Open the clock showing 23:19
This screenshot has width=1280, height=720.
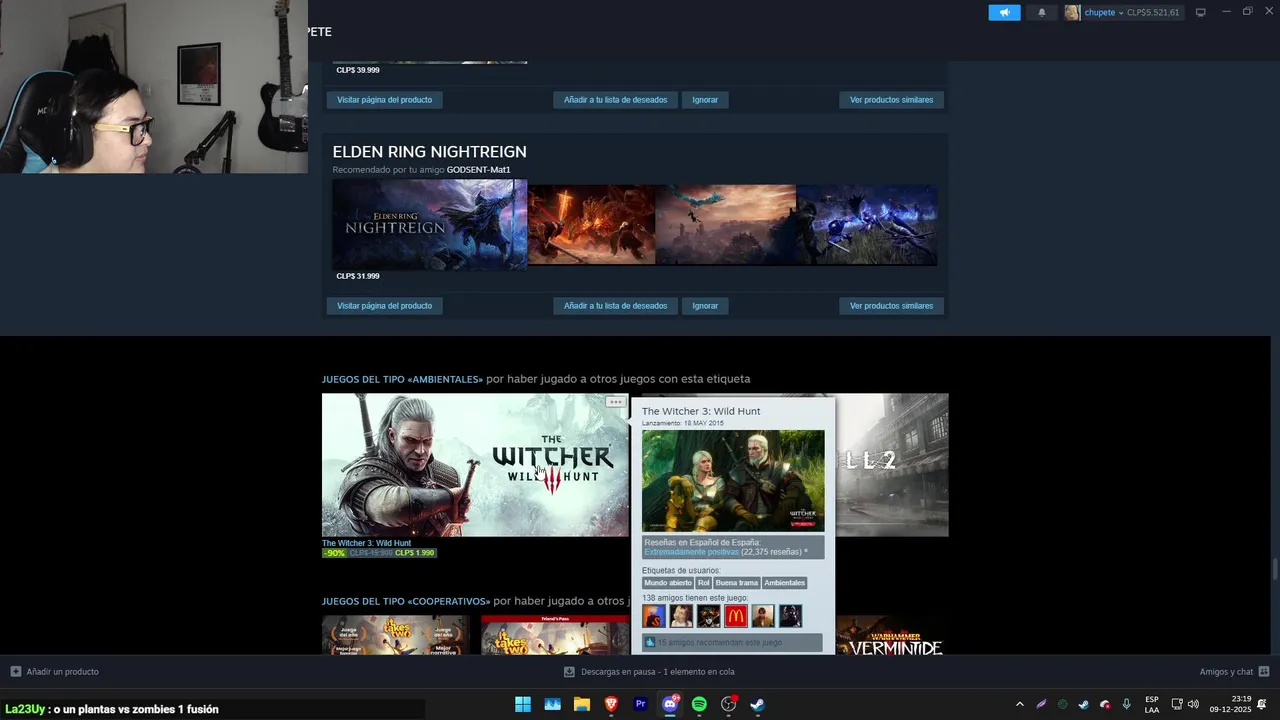click(1230, 704)
